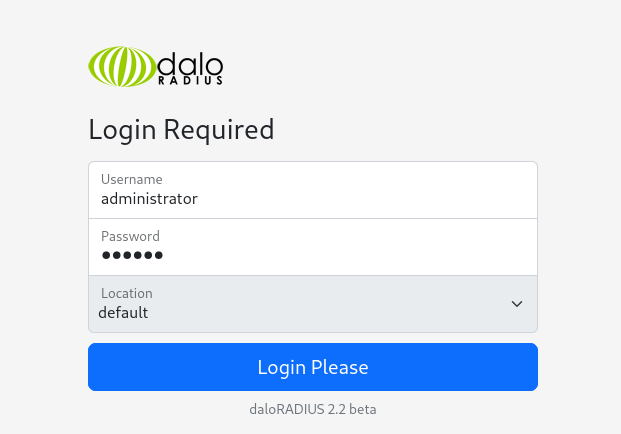Viewport: 621px width, 434px height.
Task: Click the "daloRADIUS 2.2 beta" footer text
Action: 313,409
